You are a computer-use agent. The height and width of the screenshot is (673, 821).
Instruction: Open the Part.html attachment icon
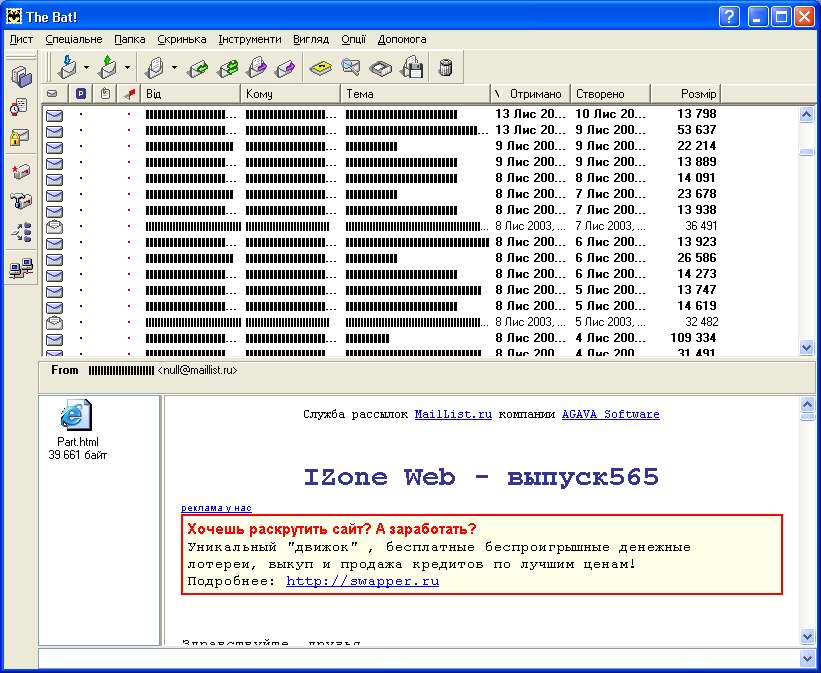(76, 415)
